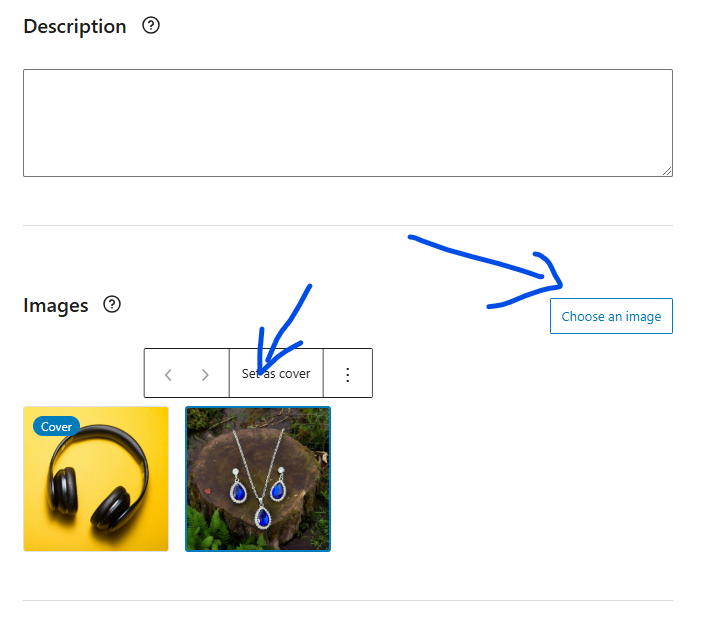Move selected image left with previous arrow

pyautogui.click(x=168, y=374)
